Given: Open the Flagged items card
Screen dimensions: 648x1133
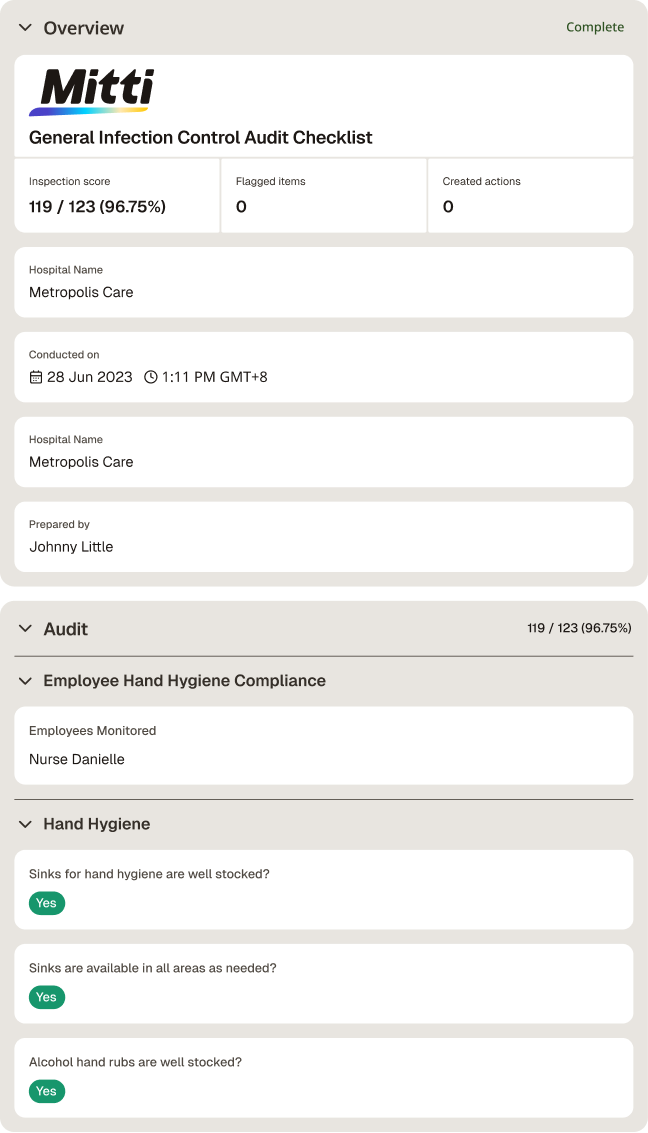Looking at the screenshot, I should 324,196.
